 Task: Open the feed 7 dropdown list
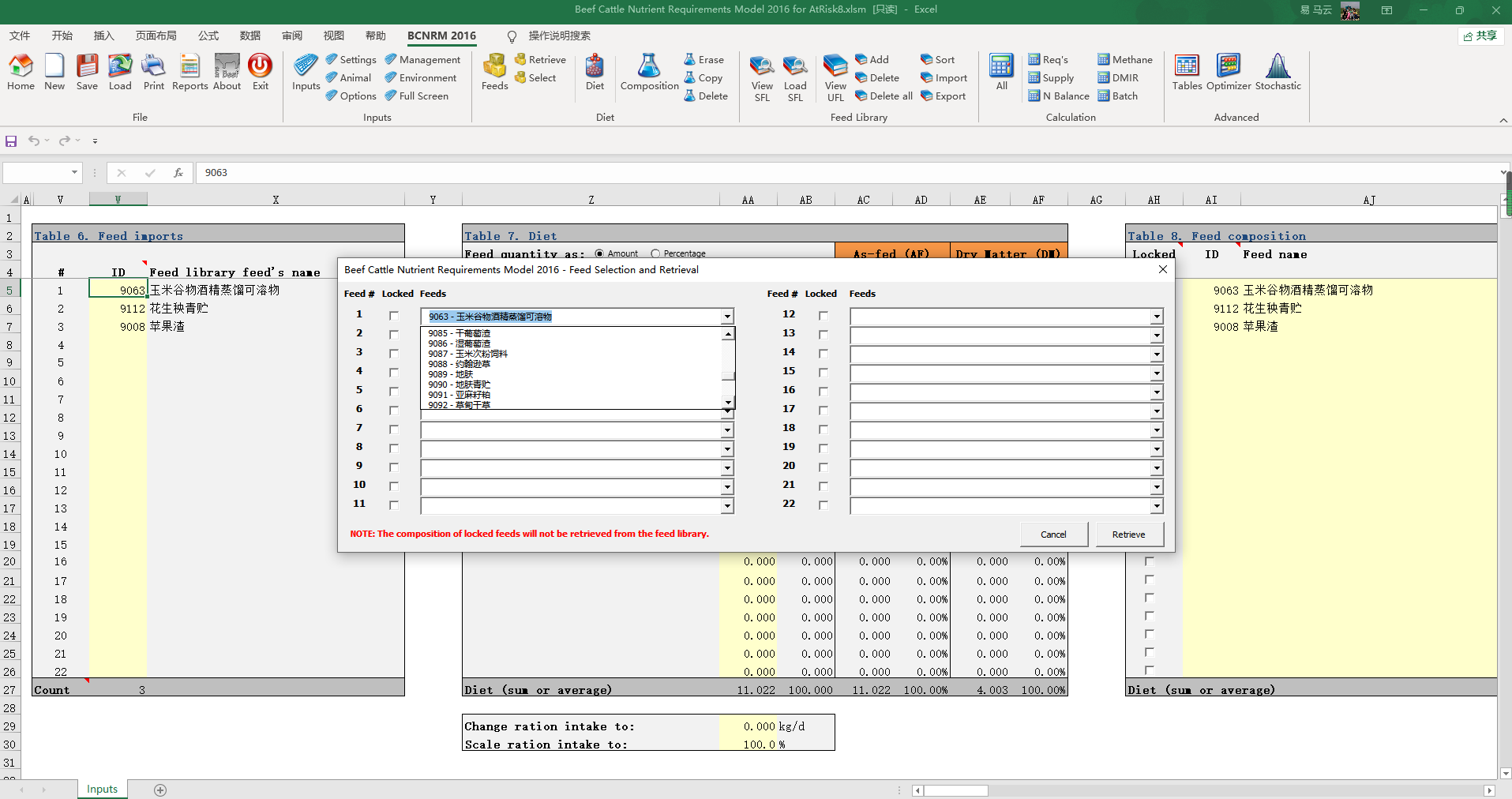(x=727, y=430)
